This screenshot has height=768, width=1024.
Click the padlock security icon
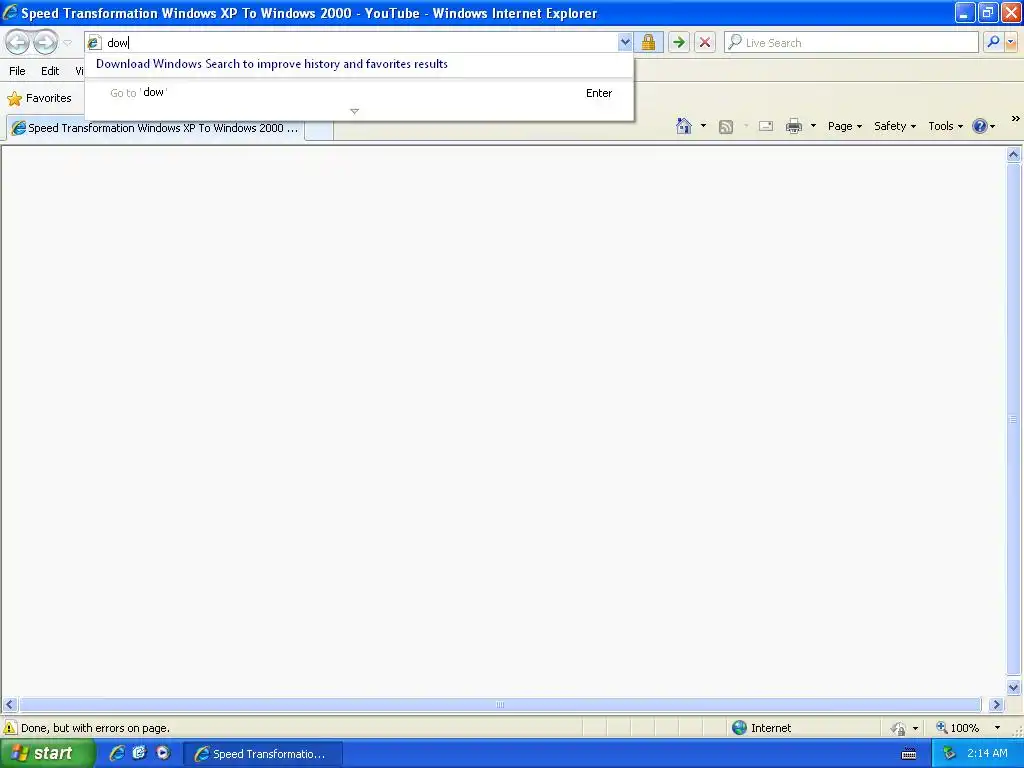coord(648,42)
